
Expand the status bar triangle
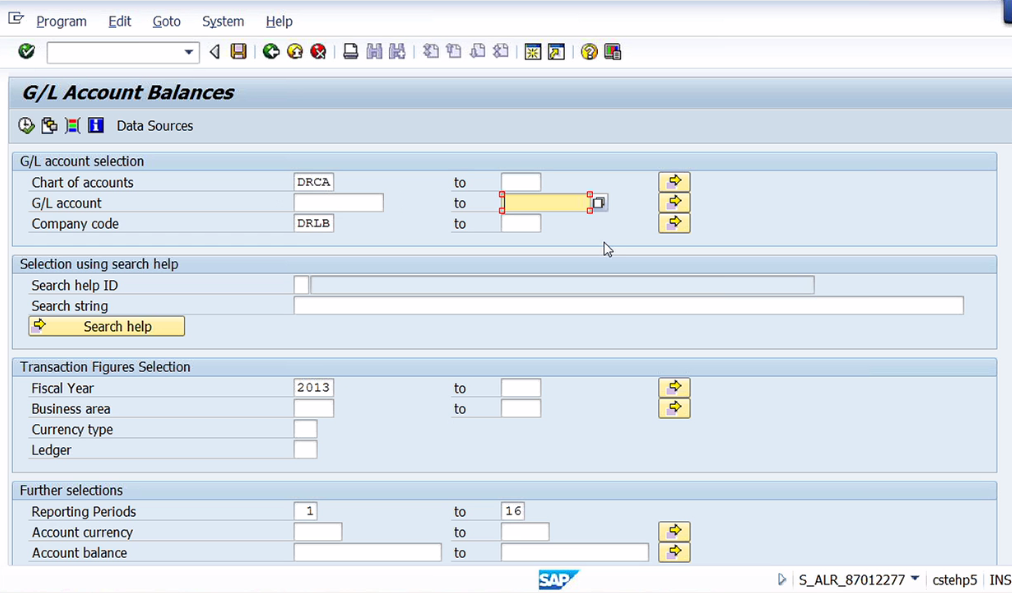(782, 579)
